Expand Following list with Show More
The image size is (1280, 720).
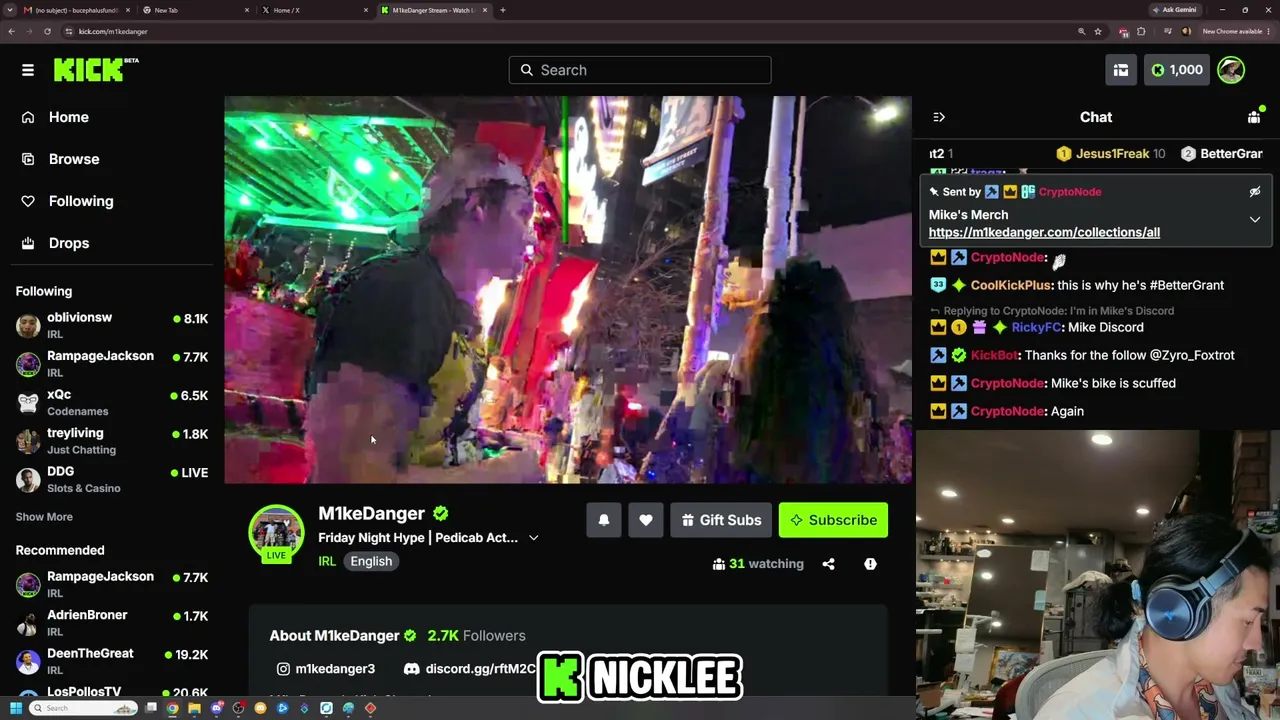point(44,517)
